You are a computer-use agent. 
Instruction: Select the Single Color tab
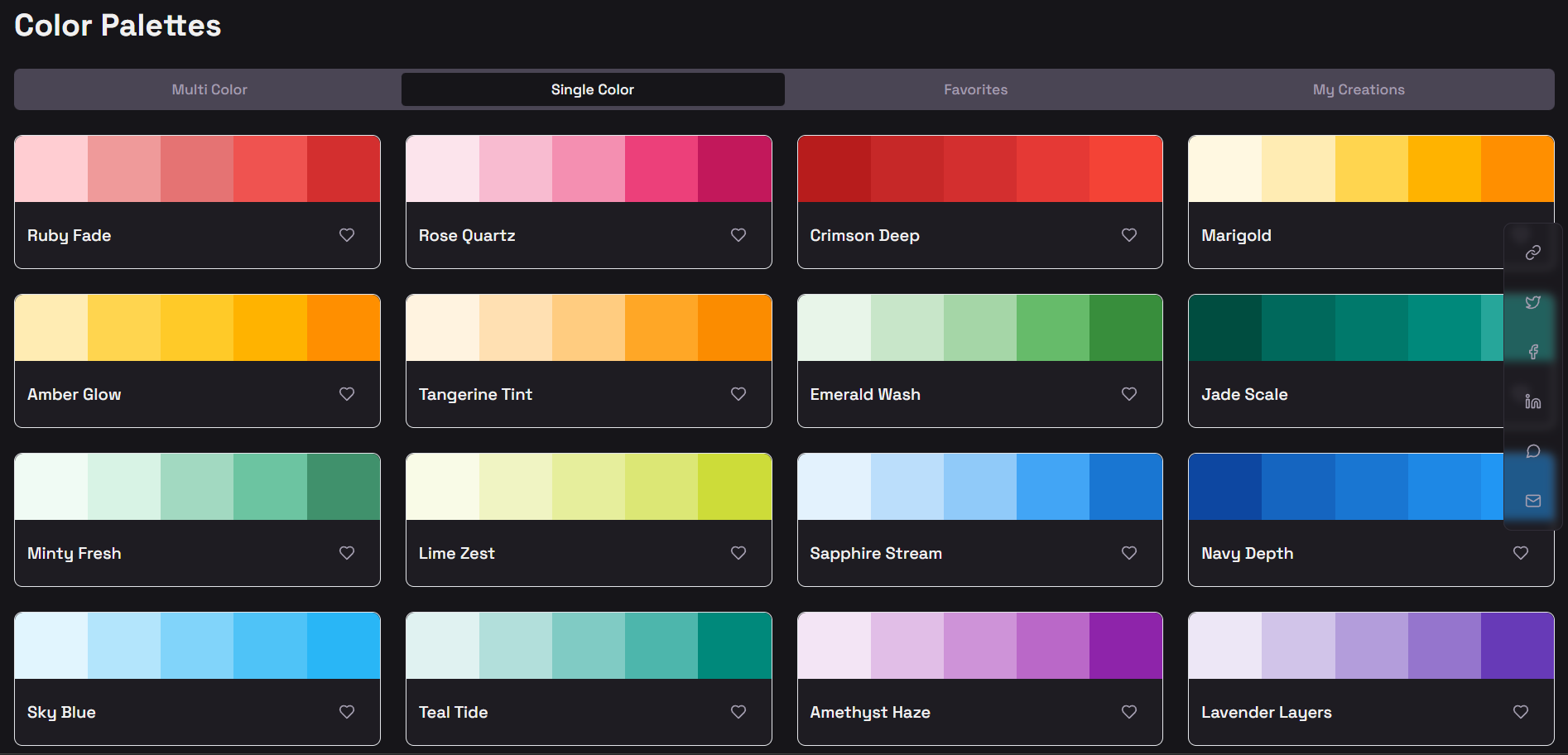click(592, 89)
